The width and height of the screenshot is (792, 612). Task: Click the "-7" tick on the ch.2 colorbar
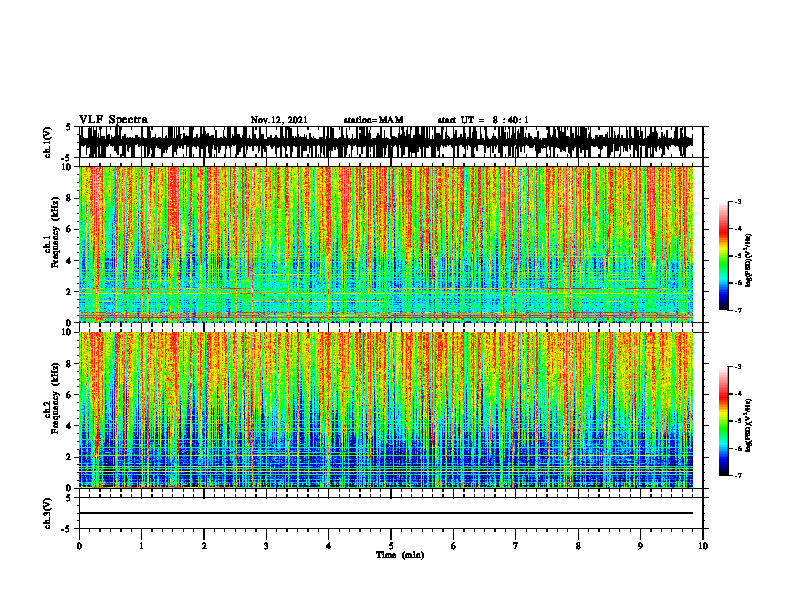coord(737,475)
